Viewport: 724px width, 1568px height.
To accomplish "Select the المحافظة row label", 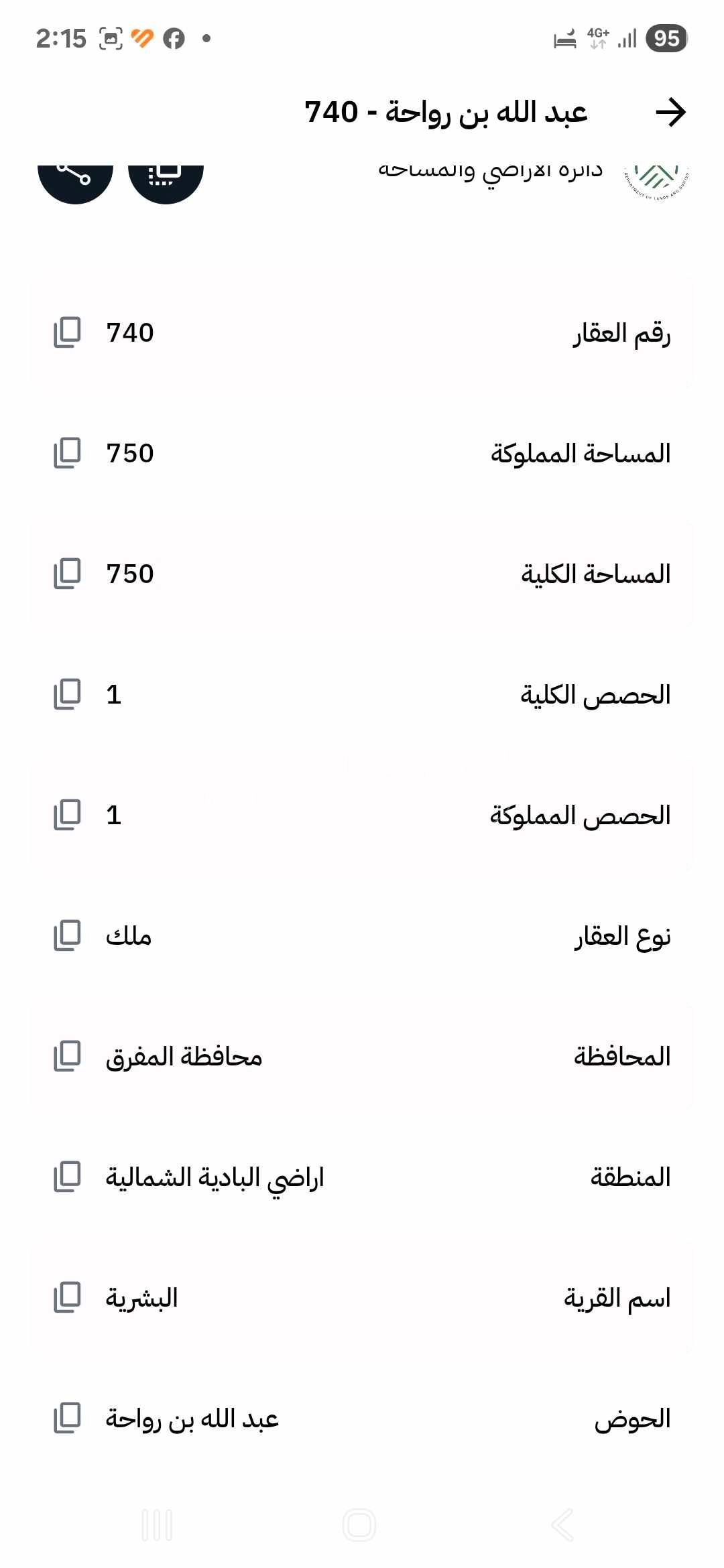I will point(623,1057).
